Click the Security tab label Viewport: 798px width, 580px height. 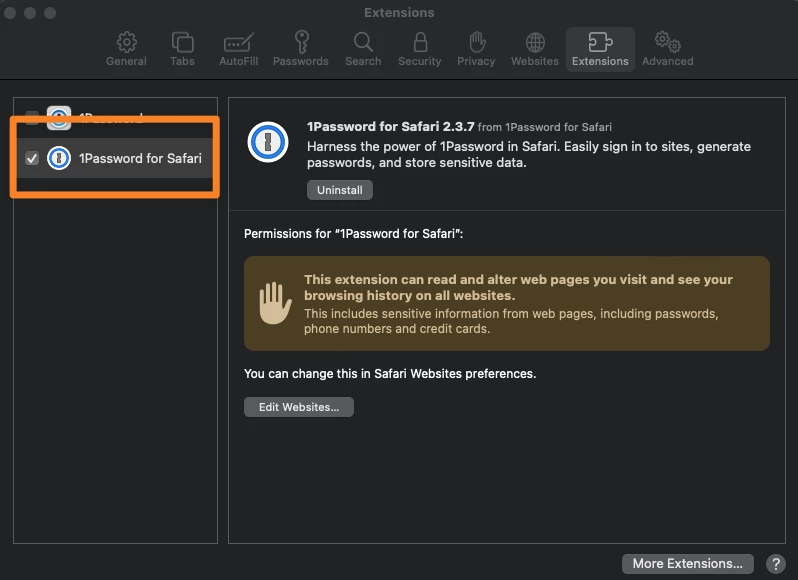coord(419,61)
